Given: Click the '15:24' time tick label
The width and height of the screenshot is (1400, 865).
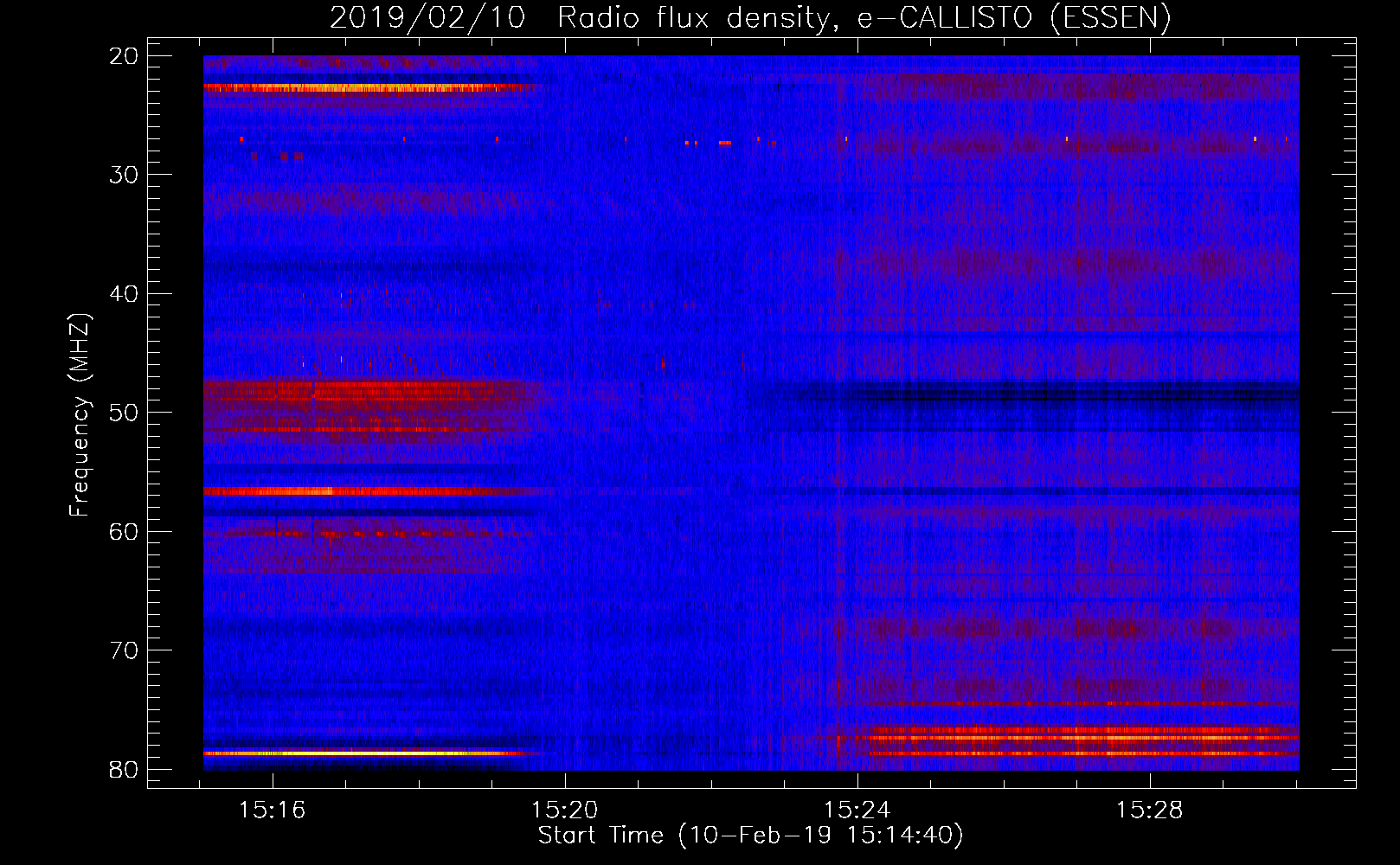Looking at the screenshot, I should 857,811.
